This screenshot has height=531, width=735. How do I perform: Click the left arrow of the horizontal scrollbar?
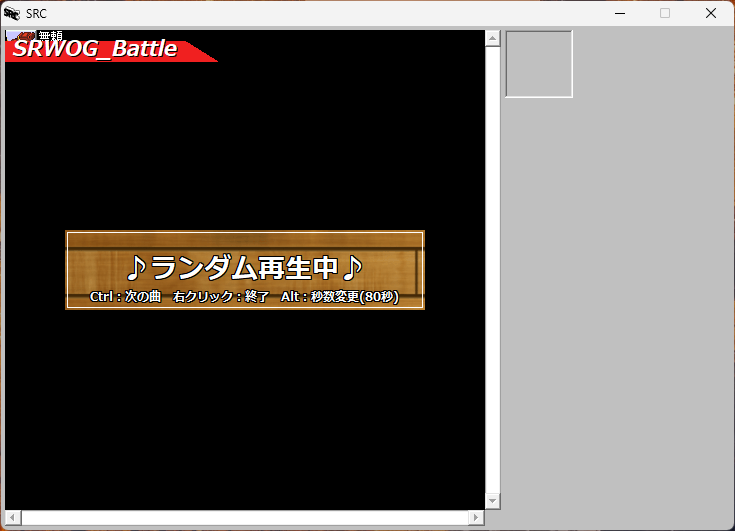pos(13,517)
